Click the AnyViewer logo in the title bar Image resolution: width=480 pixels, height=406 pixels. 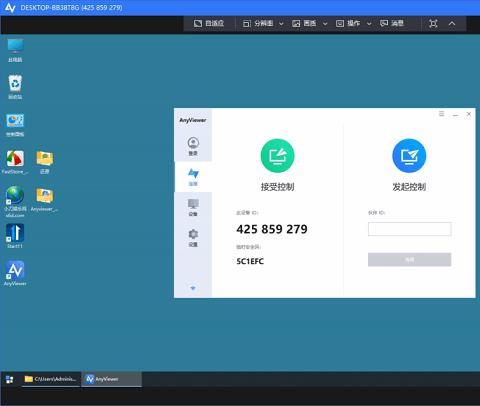(x=10, y=7)
